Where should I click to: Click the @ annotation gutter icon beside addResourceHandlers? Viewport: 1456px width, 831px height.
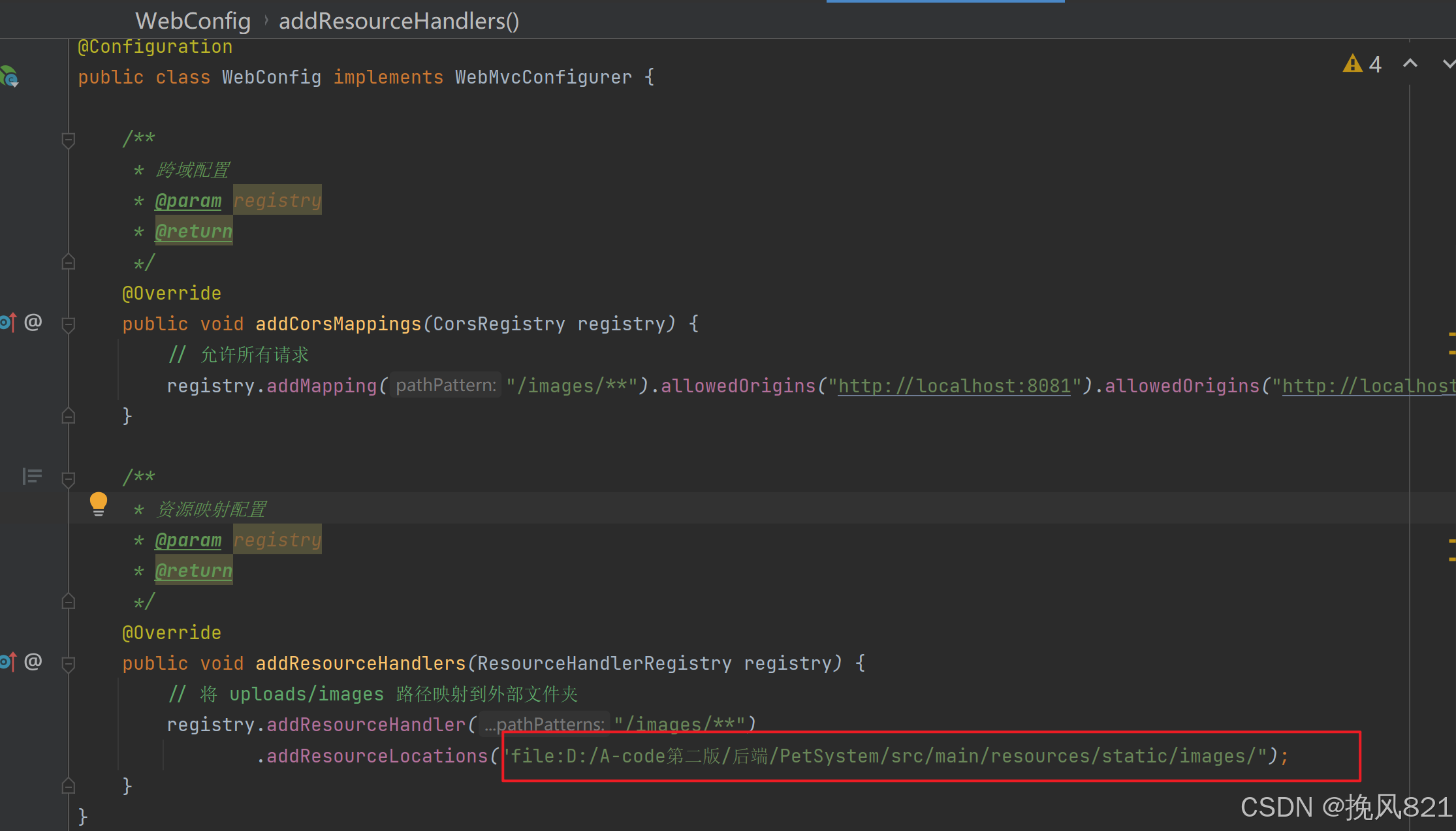point(33,662)
